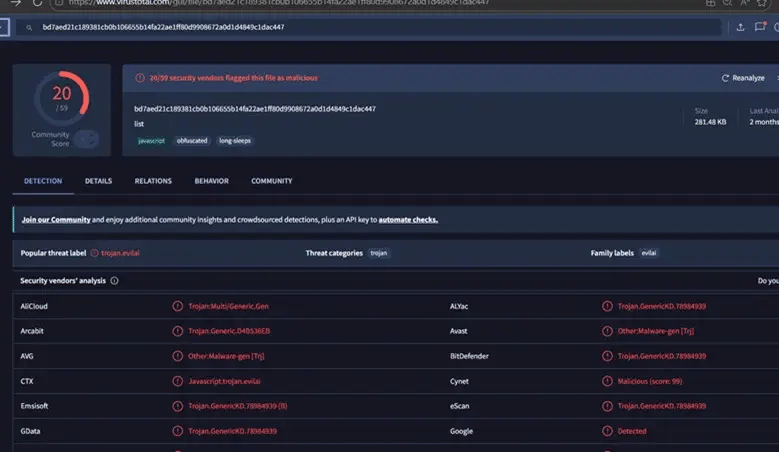Click the 20/59 detection score gauge
The height and width of the screenshot is (452, 779).
point(62,98)
